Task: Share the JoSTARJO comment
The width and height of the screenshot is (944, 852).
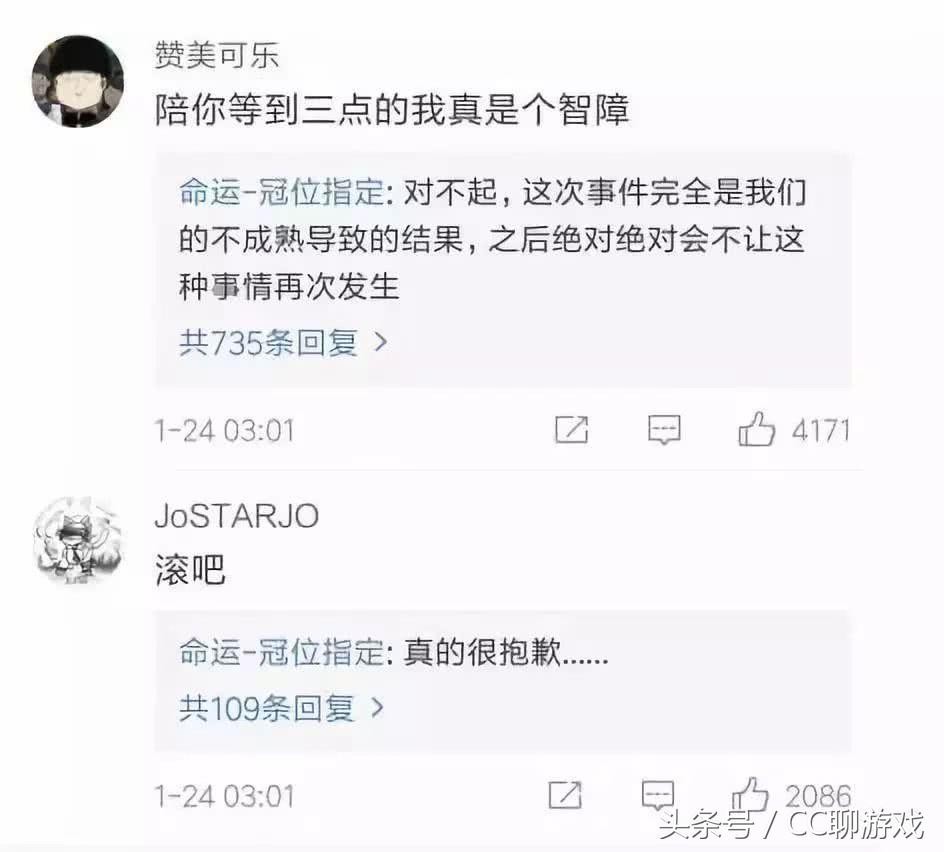Action: point(565,795)
